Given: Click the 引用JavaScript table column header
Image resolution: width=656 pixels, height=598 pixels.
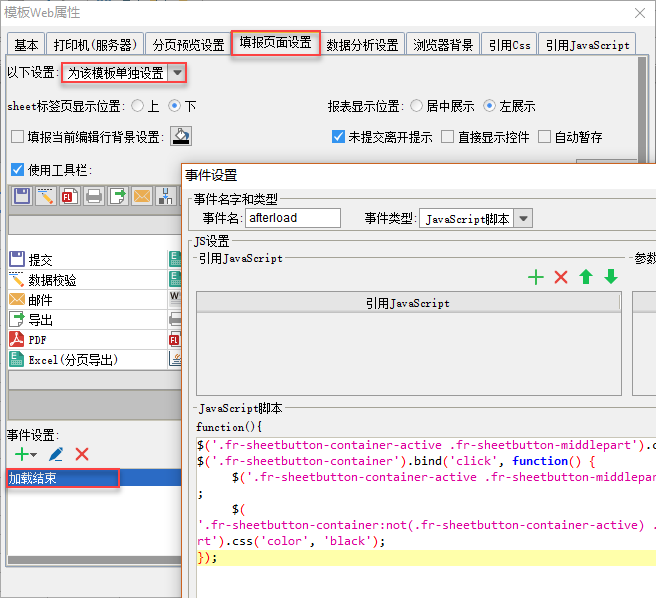Looking at the screenshot, I should click(408, 303).
